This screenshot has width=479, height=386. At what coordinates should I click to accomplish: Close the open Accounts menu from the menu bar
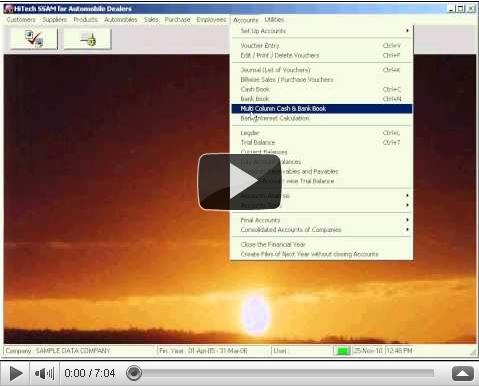(x=246, y=20)
